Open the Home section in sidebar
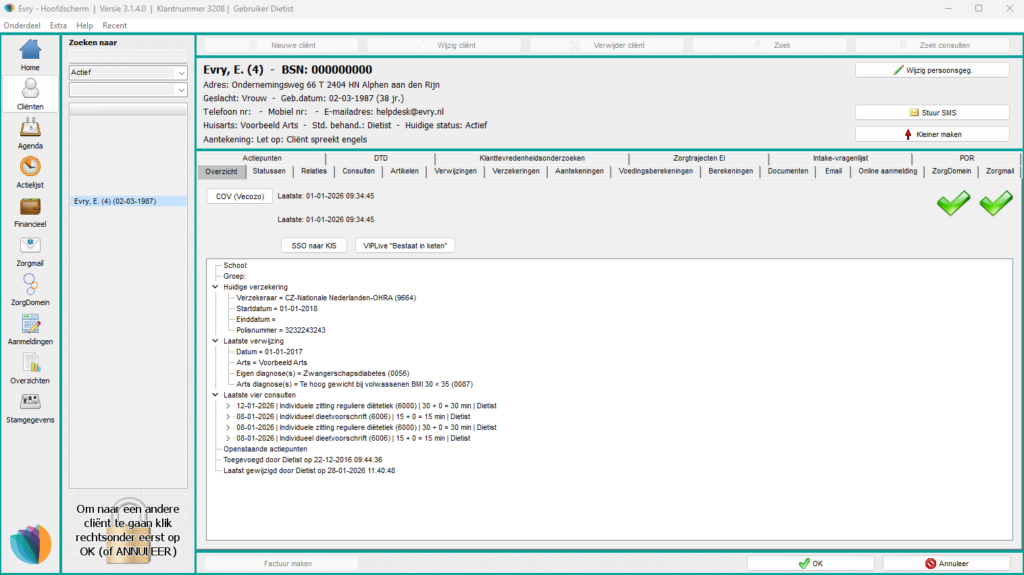The image size is (1024, 575). point(30,55)
